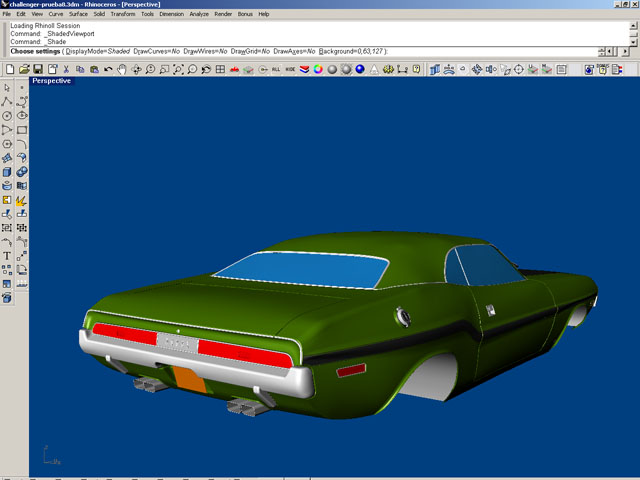Save the model with the floppy disk icon

(38, 69)
